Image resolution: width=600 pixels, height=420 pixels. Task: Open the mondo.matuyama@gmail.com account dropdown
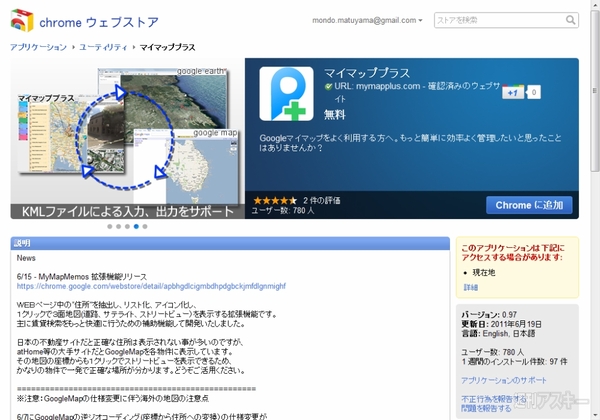367,20
